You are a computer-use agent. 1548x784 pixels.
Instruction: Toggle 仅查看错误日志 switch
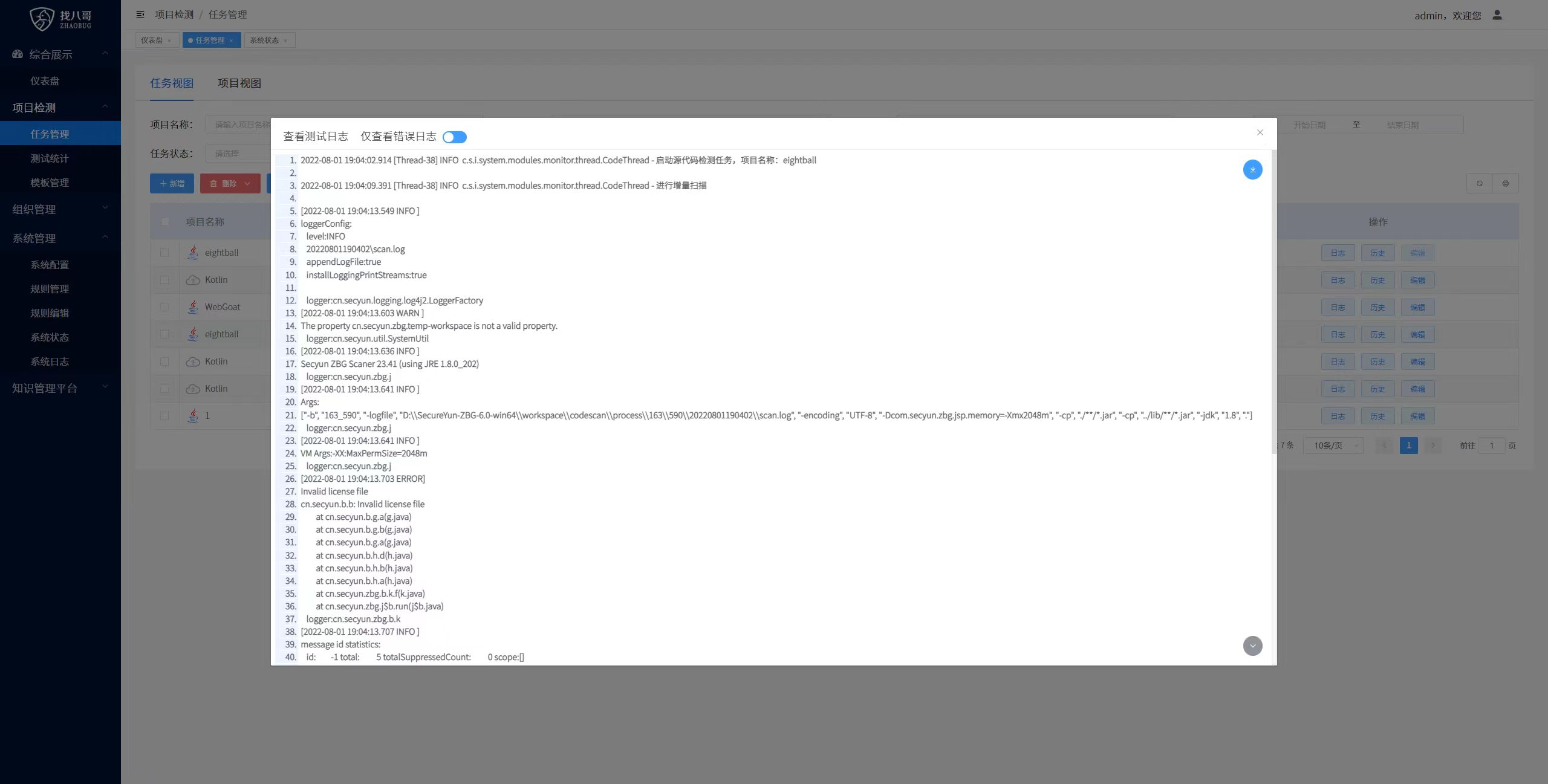click(456, 136)
